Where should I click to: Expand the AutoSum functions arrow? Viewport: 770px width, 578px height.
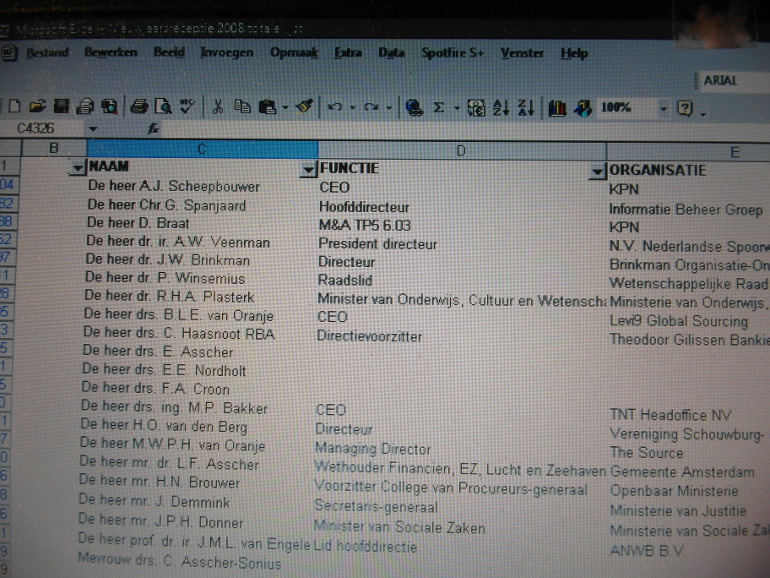(457, 108)
